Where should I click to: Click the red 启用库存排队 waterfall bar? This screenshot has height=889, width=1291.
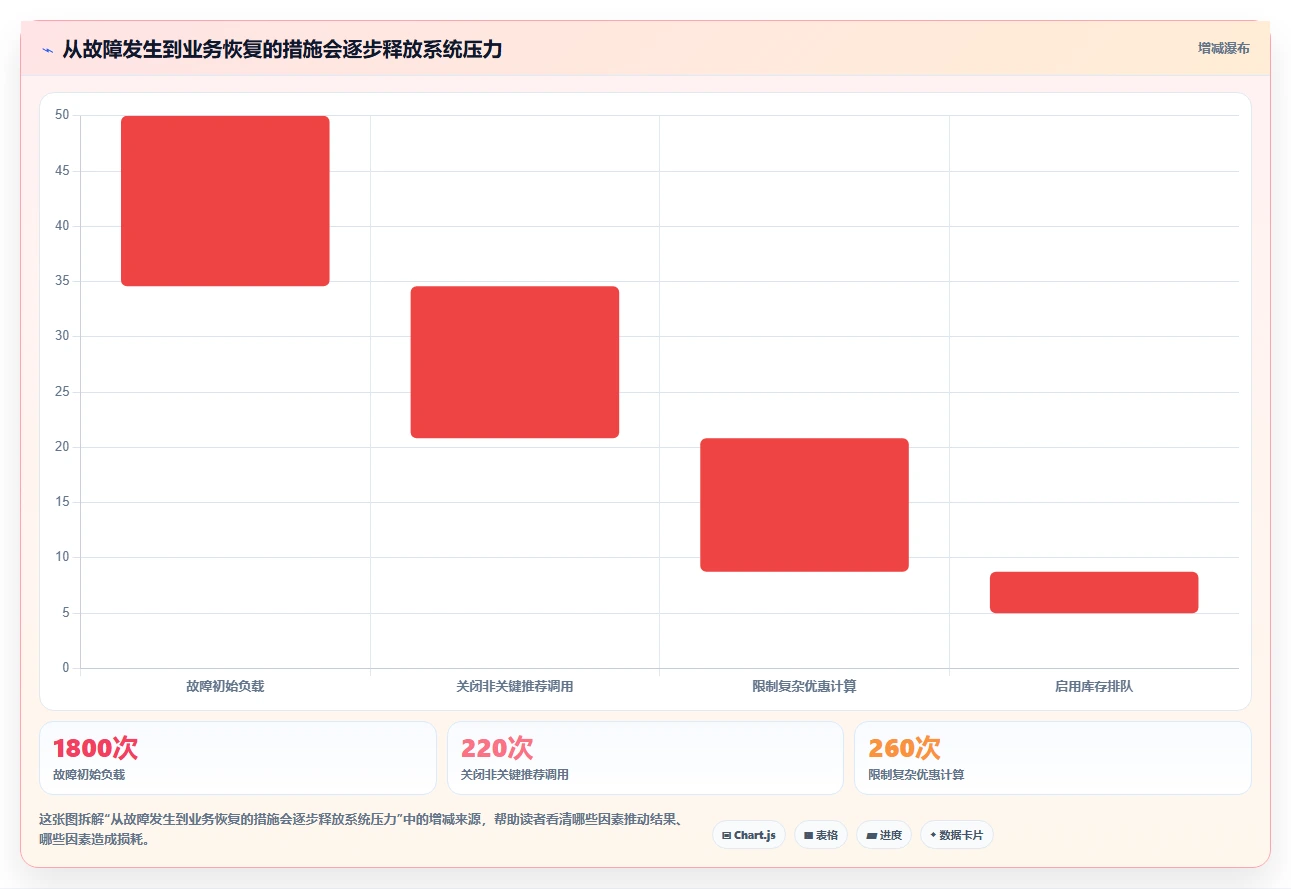click(1094, 592)
